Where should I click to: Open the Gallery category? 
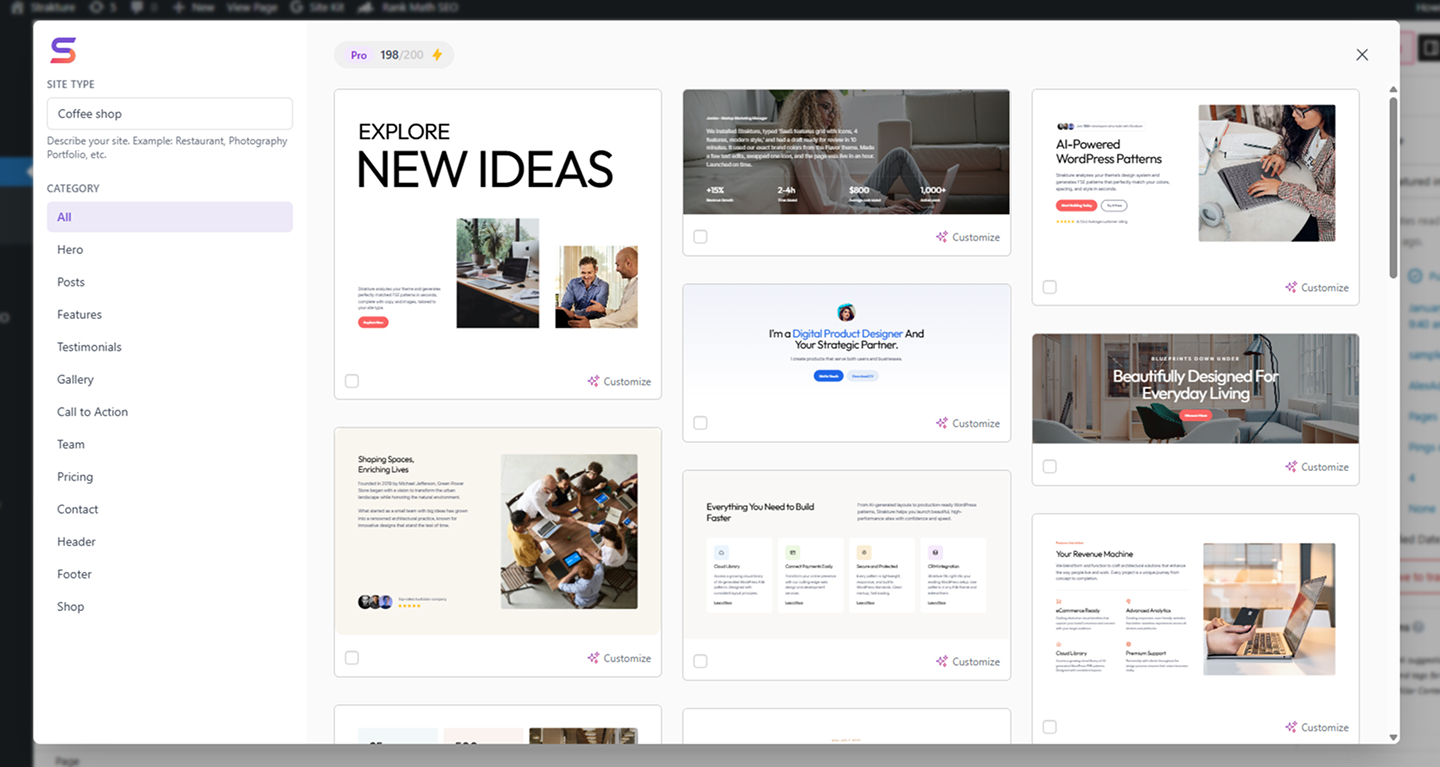170,380
